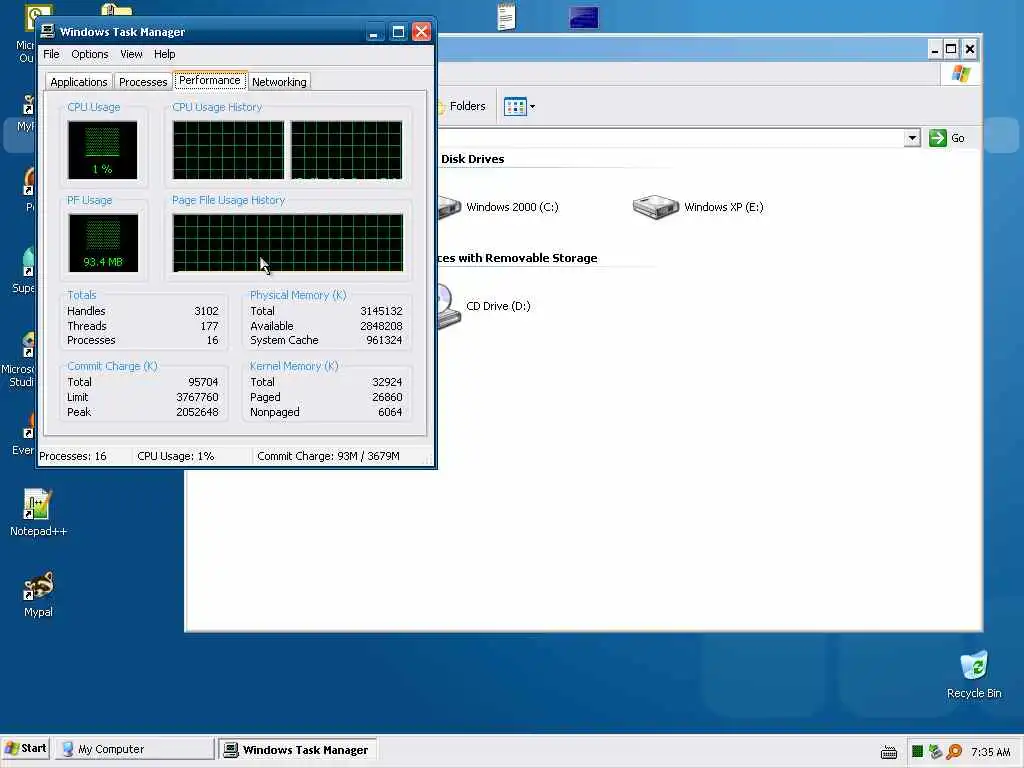Click the Disk Drives group header

pyautogui.click(x=472, y=159)
